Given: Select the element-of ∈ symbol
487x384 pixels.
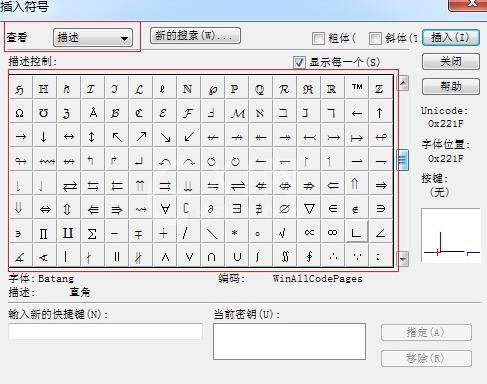Looking at the screenshot, I should (x=333, y=209).
